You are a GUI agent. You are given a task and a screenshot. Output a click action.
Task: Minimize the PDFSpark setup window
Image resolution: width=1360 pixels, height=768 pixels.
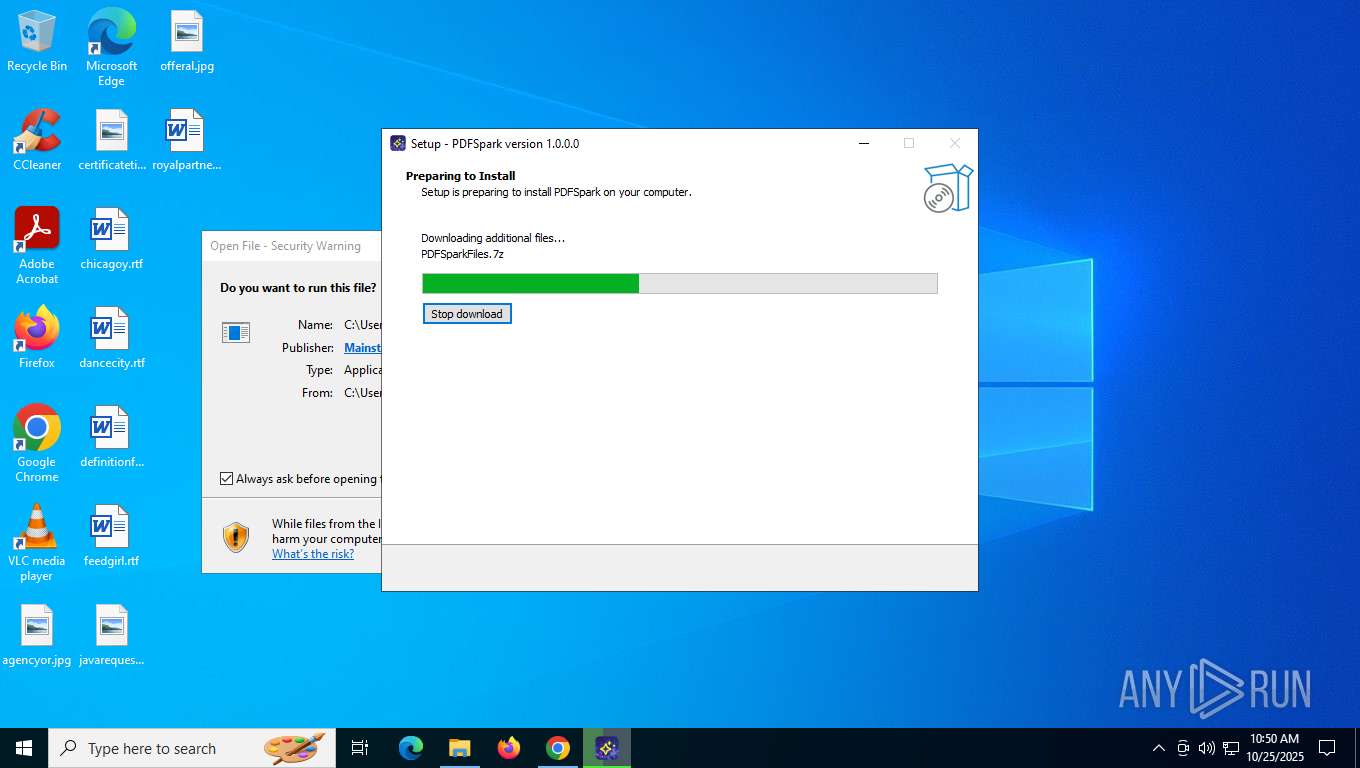[864, 143]
